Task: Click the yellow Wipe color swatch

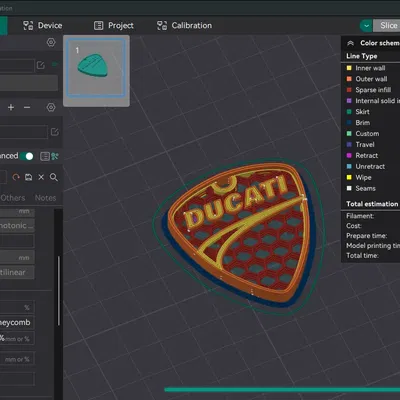Action: pos(349,177)
